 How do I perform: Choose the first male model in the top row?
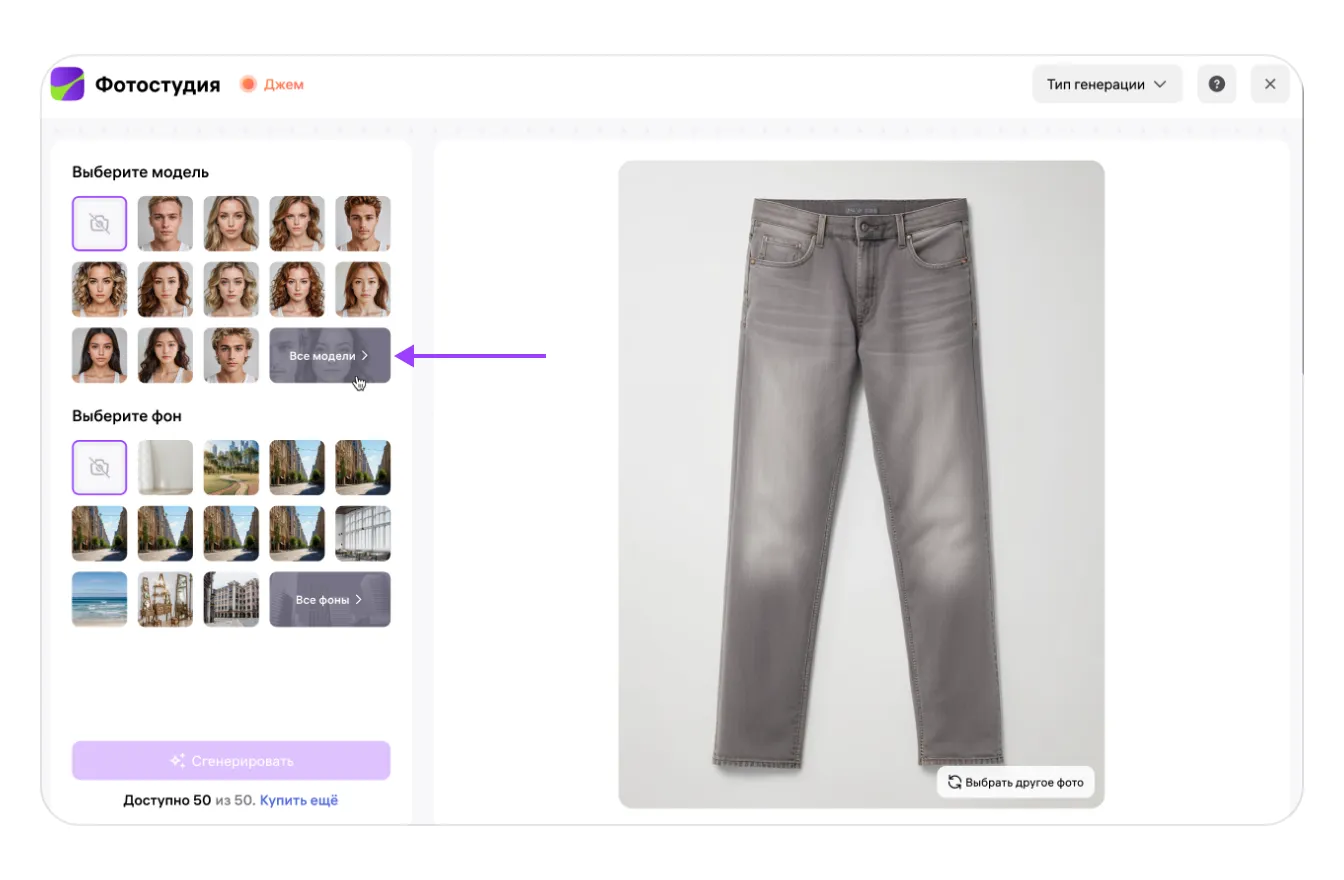(x=165, y=223)
